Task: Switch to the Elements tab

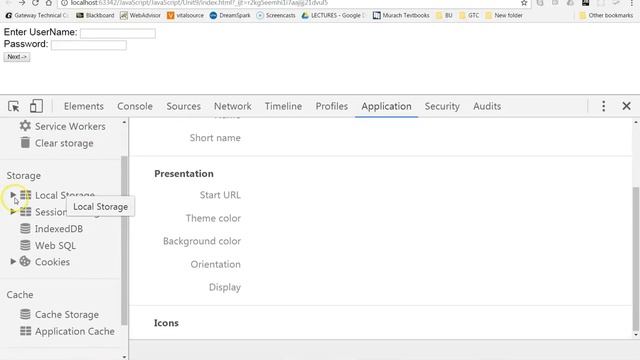Action: tap(84, 106)
